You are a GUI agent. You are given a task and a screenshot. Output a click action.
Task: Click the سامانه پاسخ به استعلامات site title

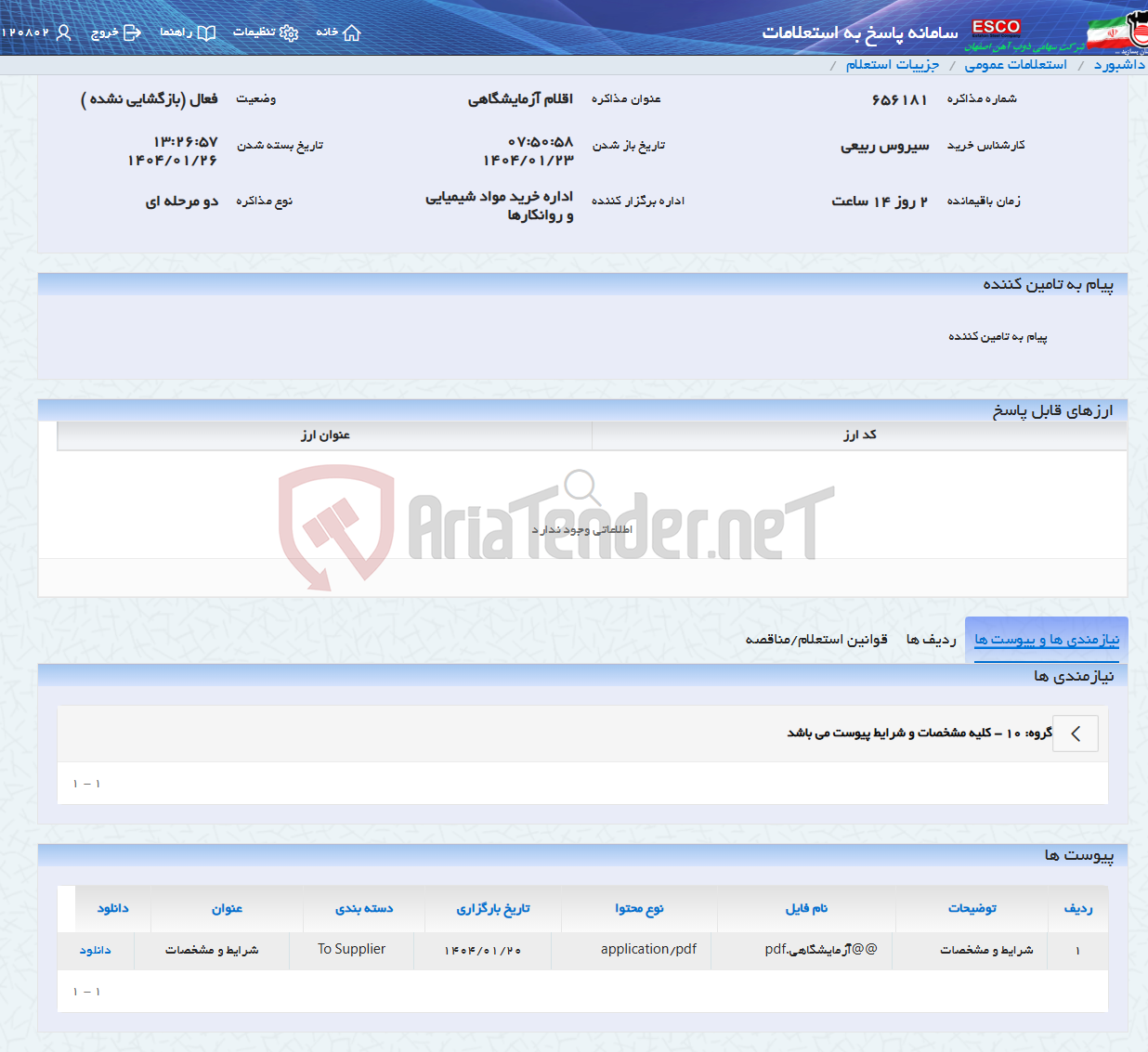(x=860, y=32)
